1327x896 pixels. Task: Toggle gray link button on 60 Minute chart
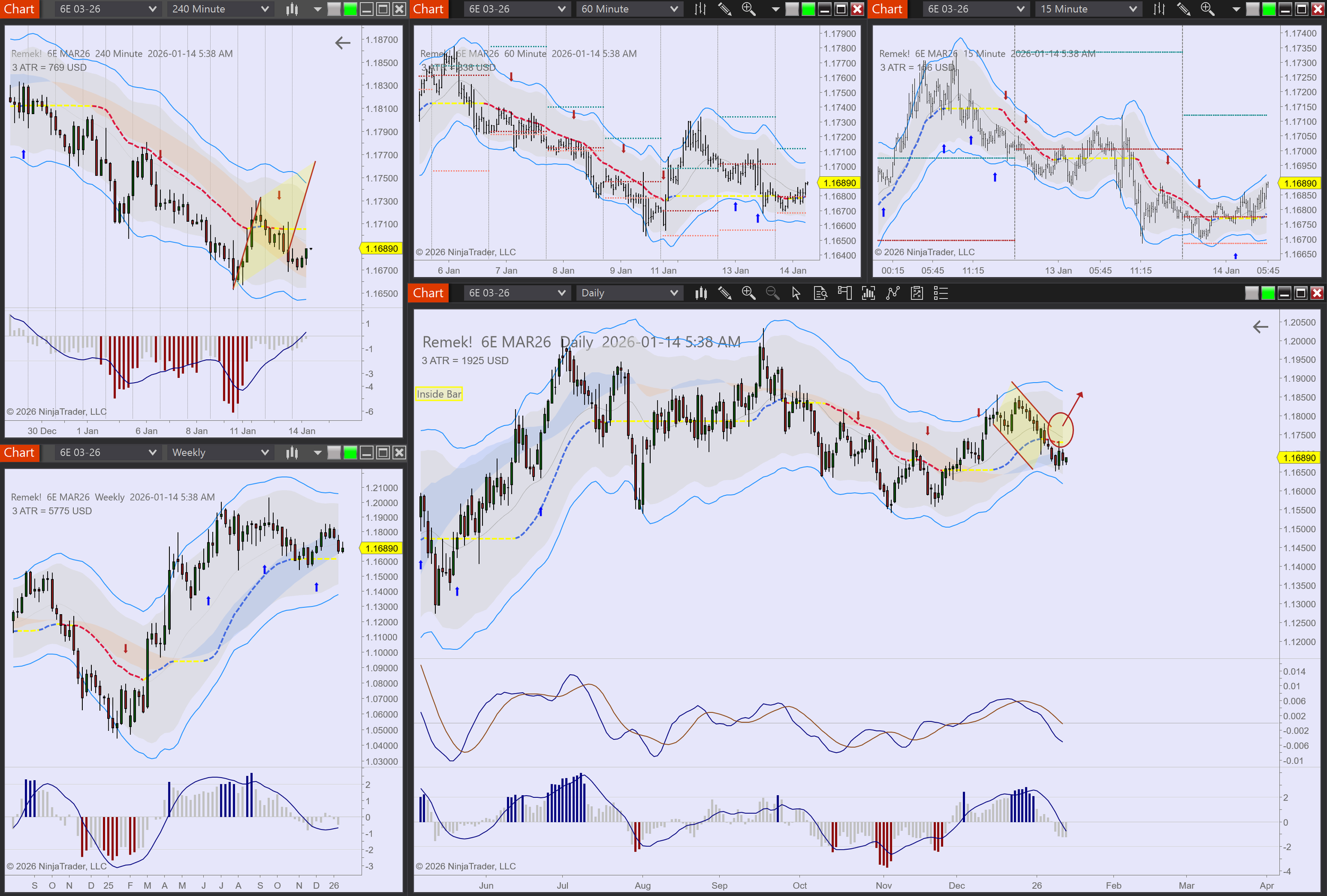792,9
